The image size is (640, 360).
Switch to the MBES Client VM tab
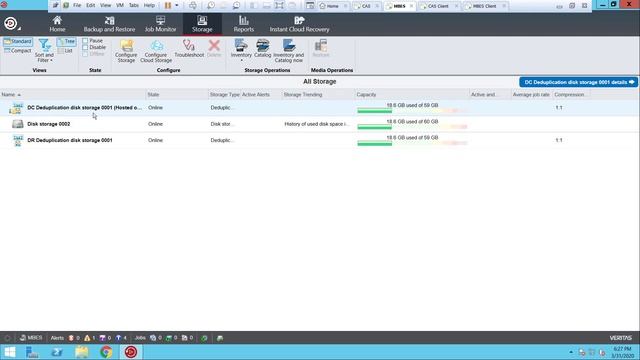tap(484, 6)
